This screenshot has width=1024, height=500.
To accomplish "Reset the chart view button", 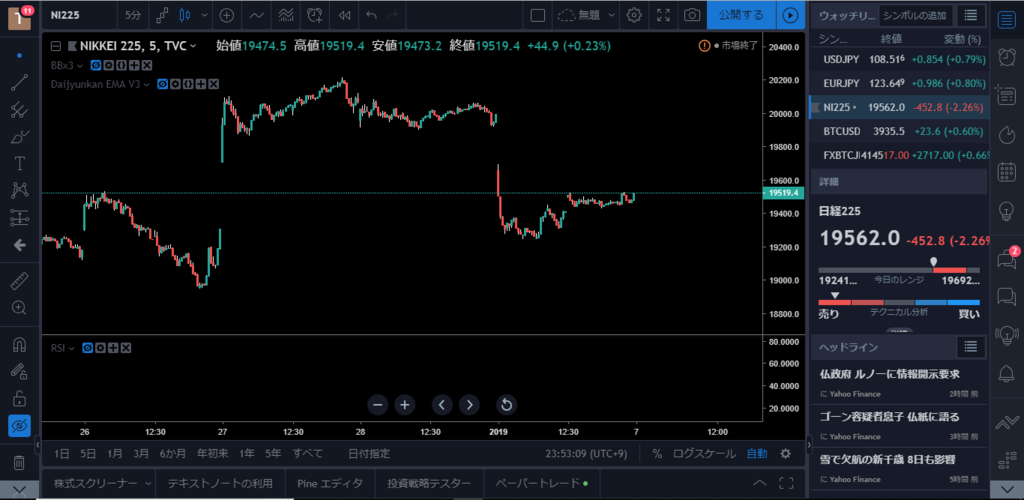I will [x=506, y=405].
